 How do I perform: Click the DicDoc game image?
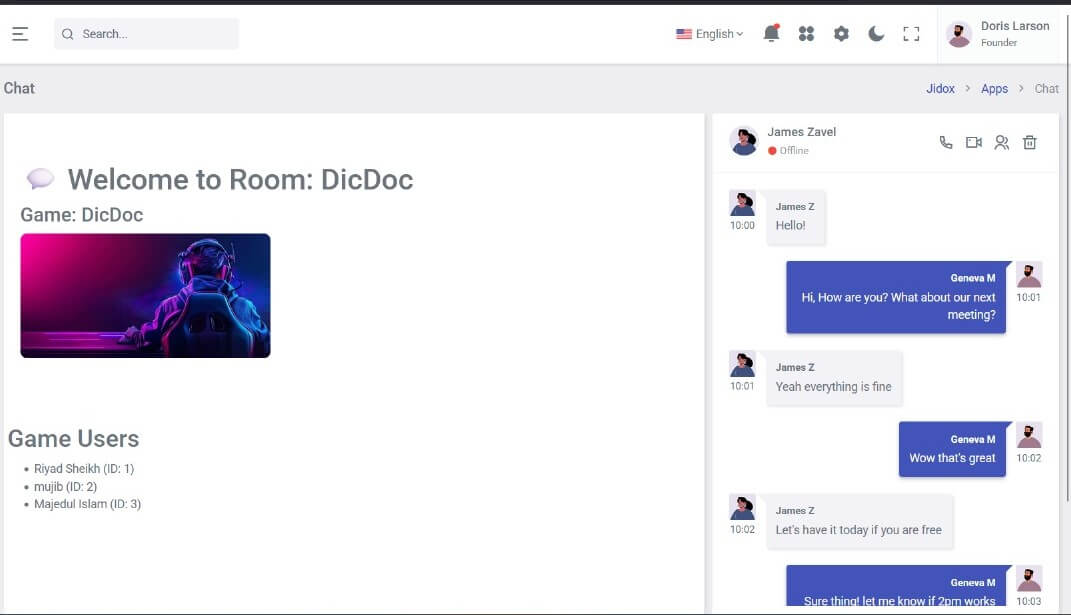pyautogui.click(x=145, y=295)
